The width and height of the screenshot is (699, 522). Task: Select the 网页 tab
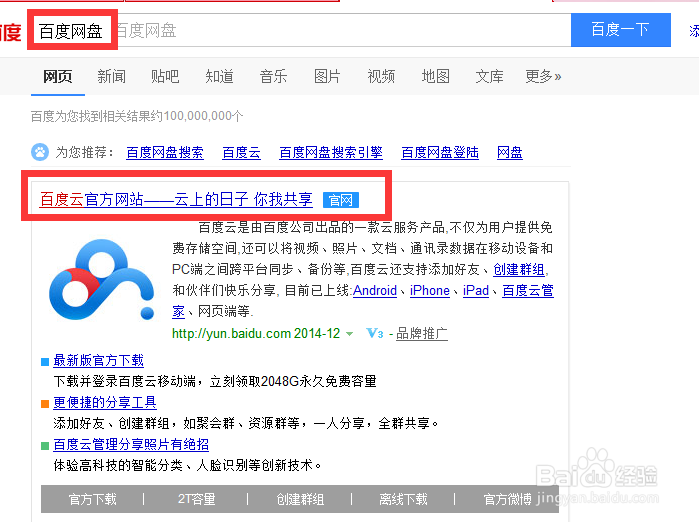[58, 77]
